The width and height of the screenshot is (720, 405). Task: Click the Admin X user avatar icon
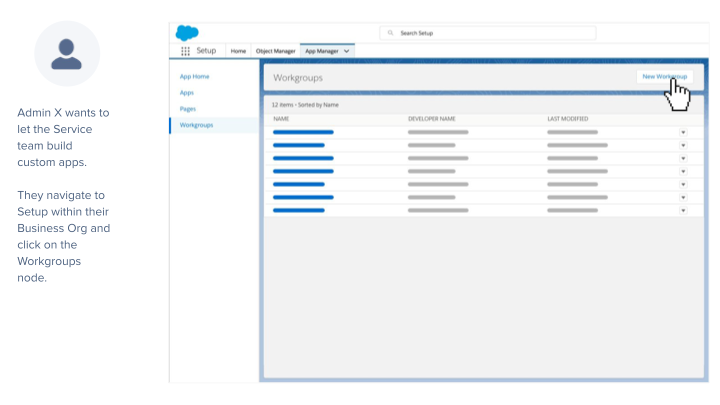[x=67, y=54]
